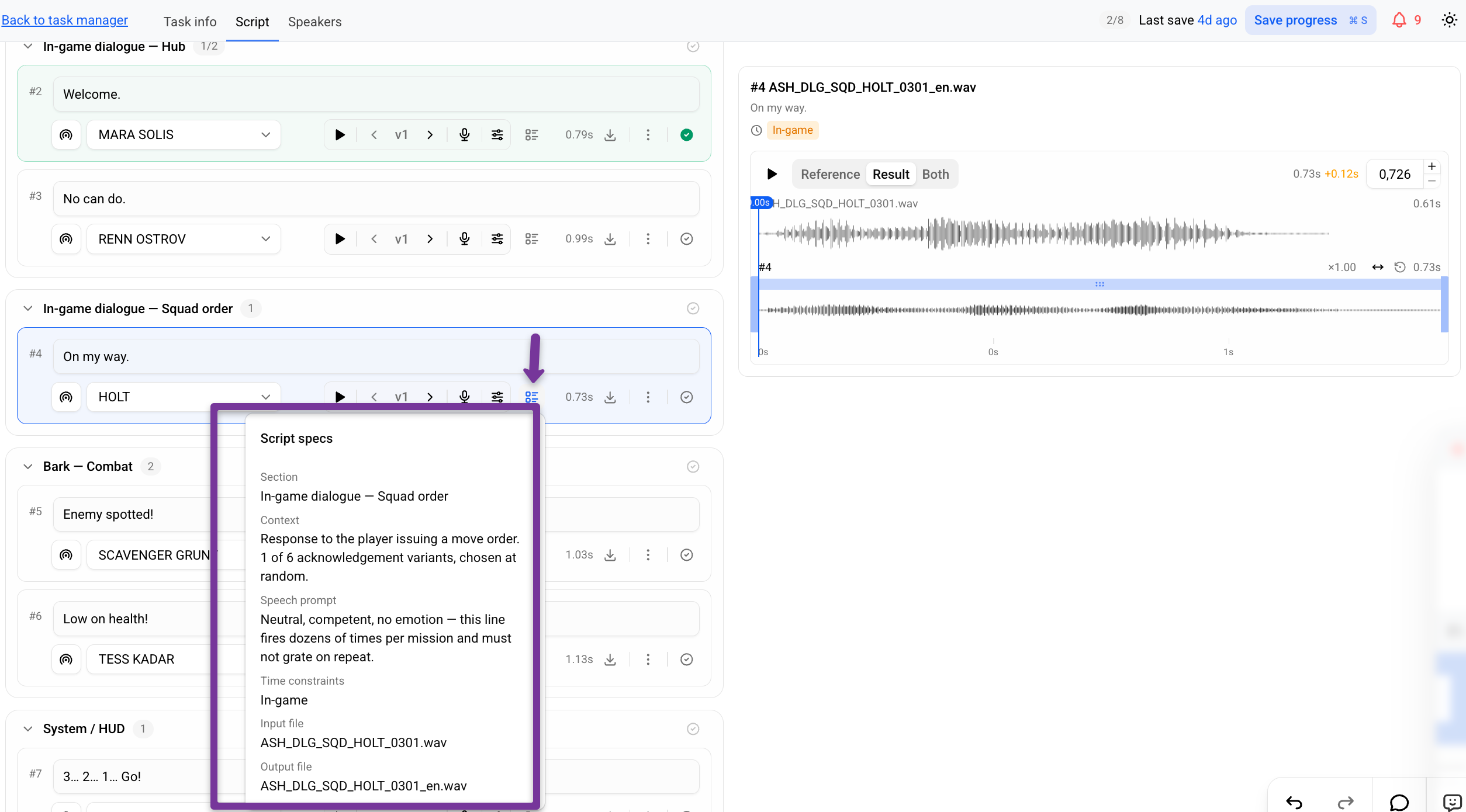Open more options for line #6
The width and height of the screenshot is (1466, 812).
pyautogui.click(x=648, y=660)
